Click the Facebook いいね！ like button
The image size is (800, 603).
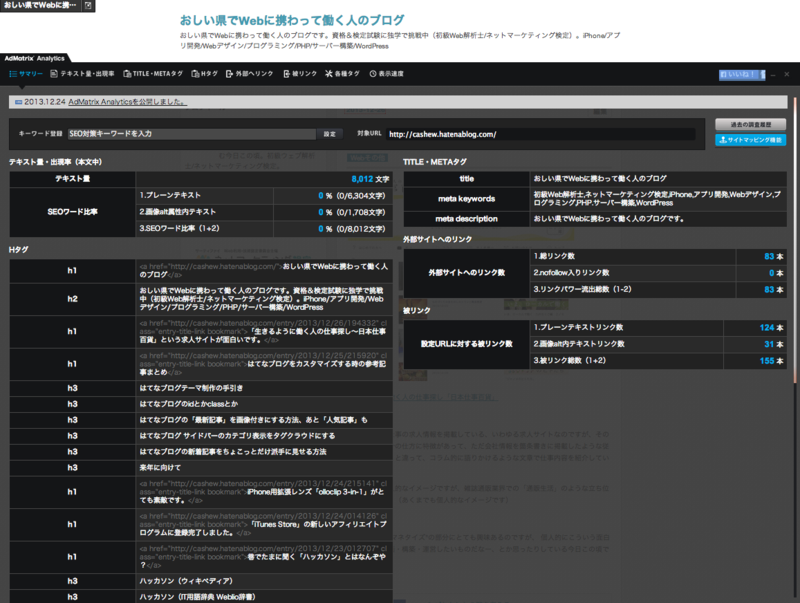tap(742, 74)
